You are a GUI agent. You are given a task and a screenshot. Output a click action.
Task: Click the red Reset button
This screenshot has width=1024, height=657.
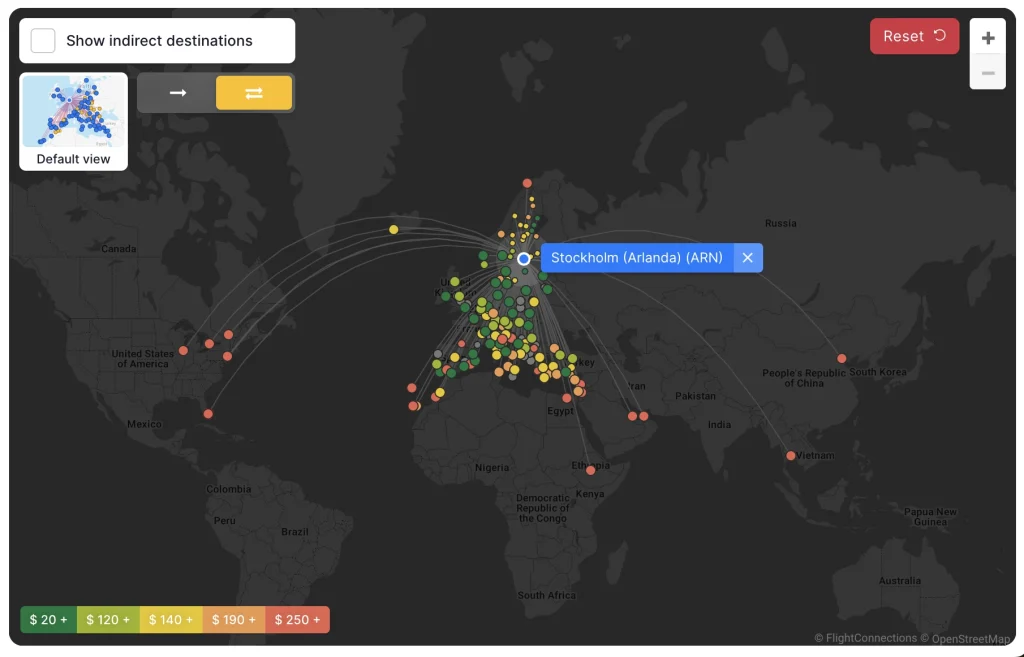[x=914, y=36]
